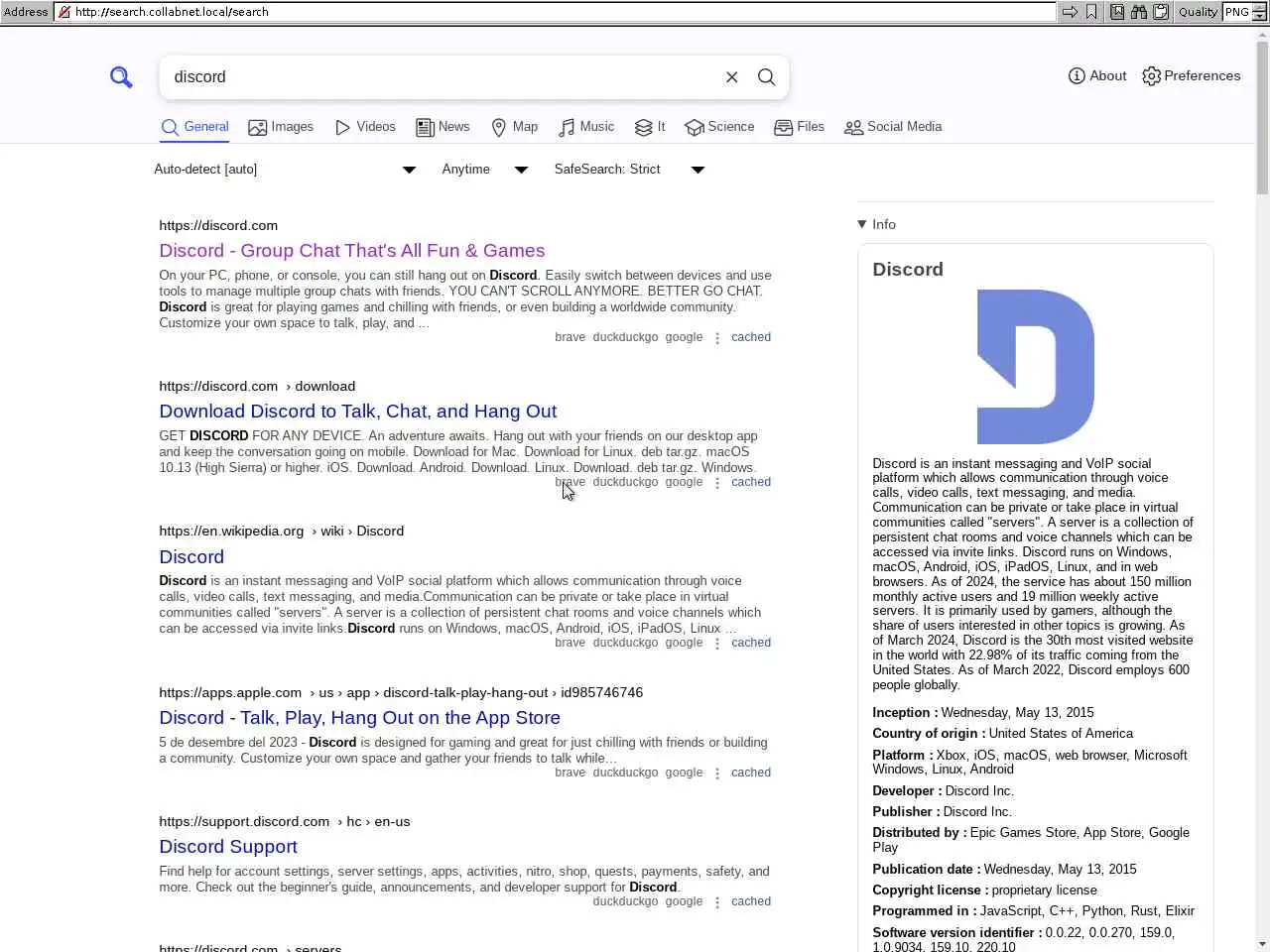The width and height of the screenshot is (1270, 952).
Task: Open the PNG quality selector
Action: click(1245, 12)
